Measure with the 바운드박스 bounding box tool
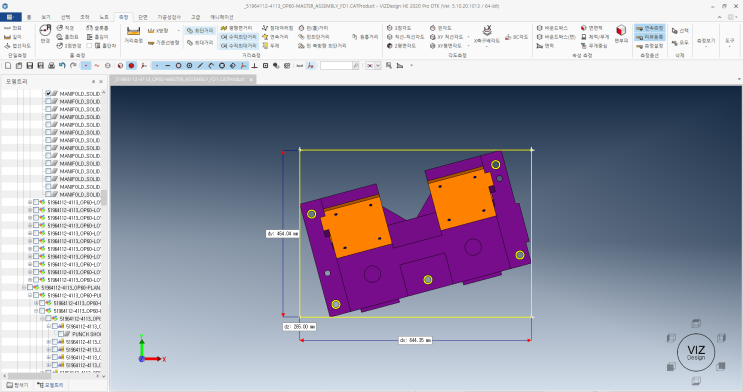This screenshot has width=743, height=392. coord(552,28)
